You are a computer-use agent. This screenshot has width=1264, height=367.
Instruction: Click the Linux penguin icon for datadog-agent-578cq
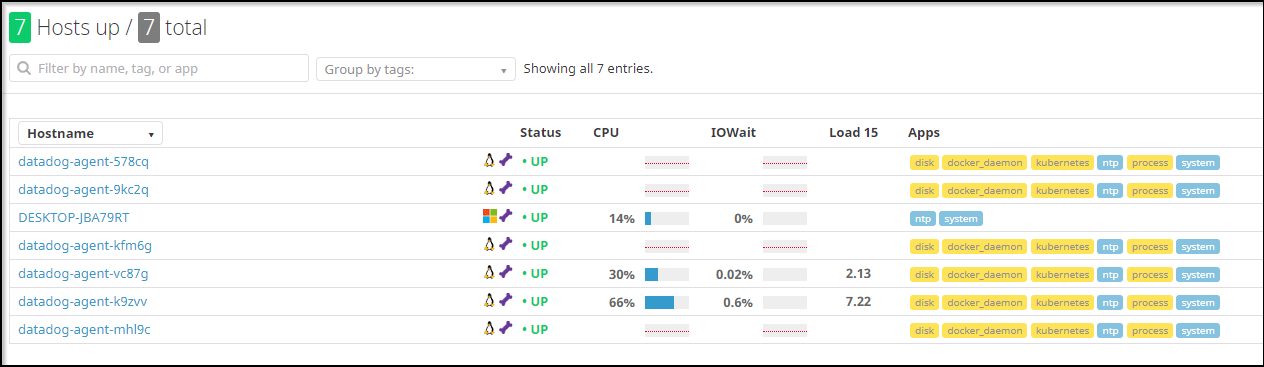click(x=490, y=160)
